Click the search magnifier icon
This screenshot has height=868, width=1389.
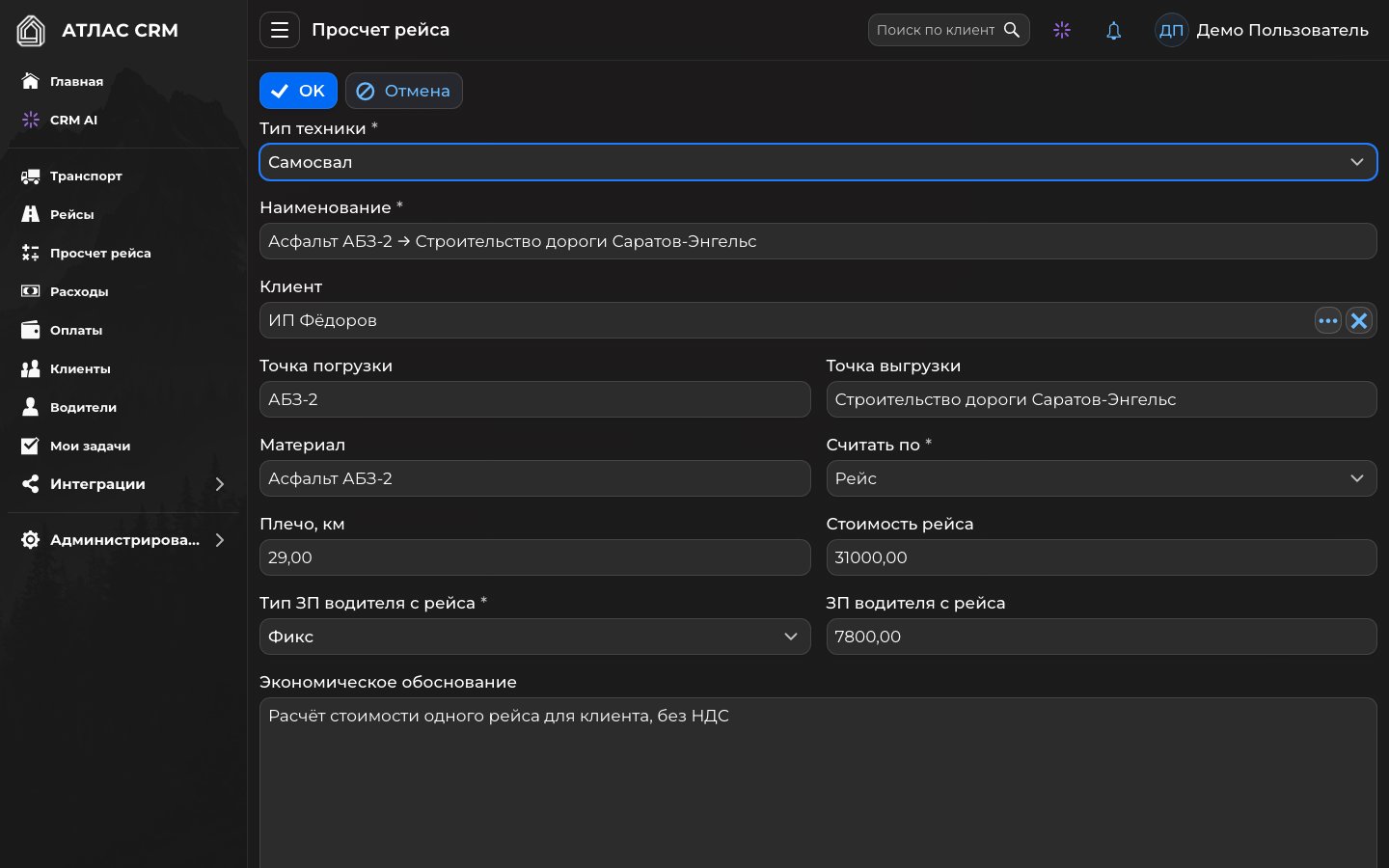[1012, 30]
